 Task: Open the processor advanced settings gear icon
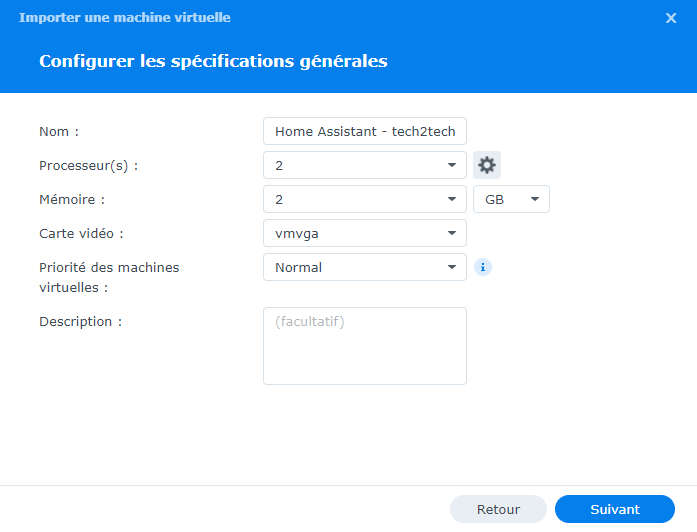click(x=487, y=165)
